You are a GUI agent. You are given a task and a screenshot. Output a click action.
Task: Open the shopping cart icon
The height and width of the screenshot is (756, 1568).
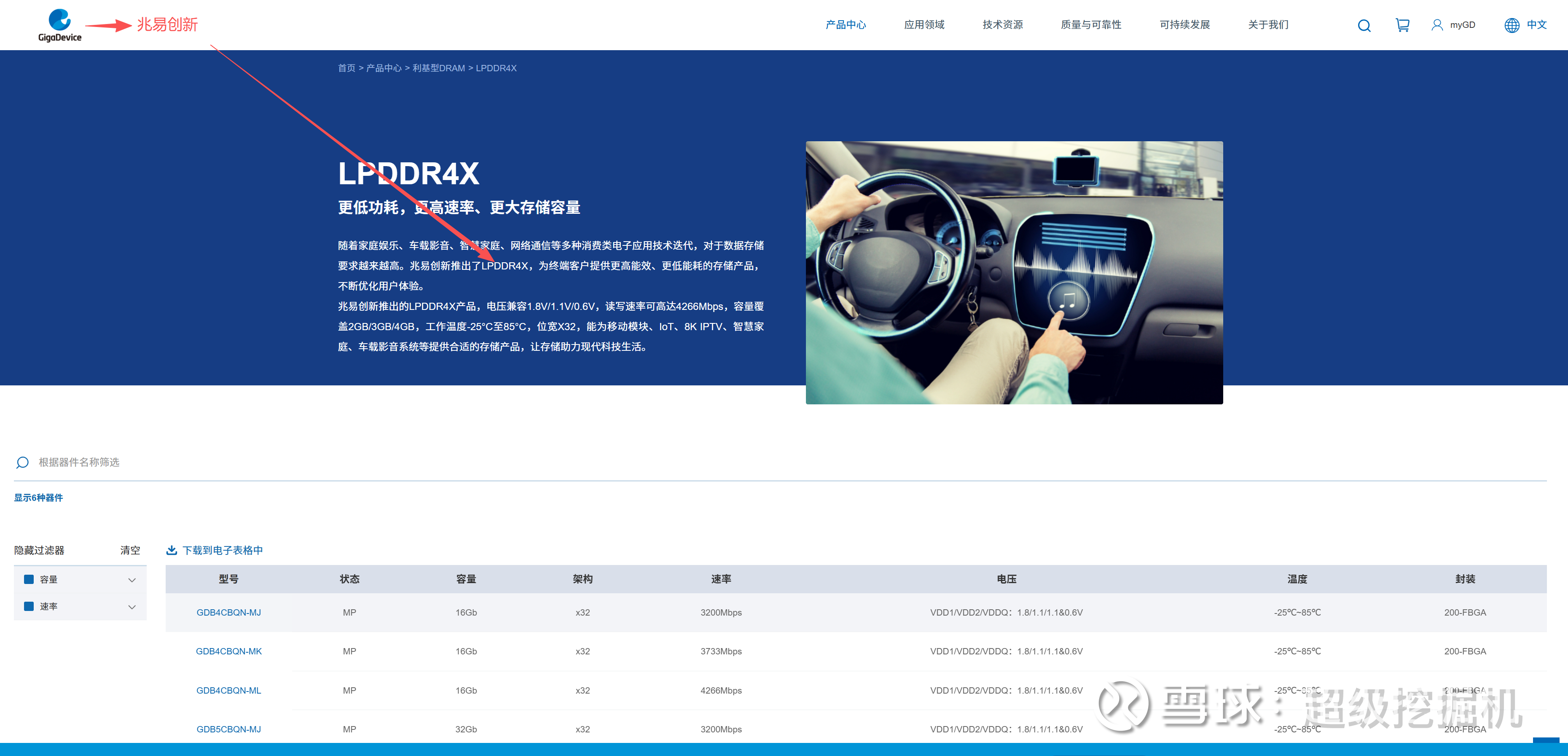[x=1402, y=25]
